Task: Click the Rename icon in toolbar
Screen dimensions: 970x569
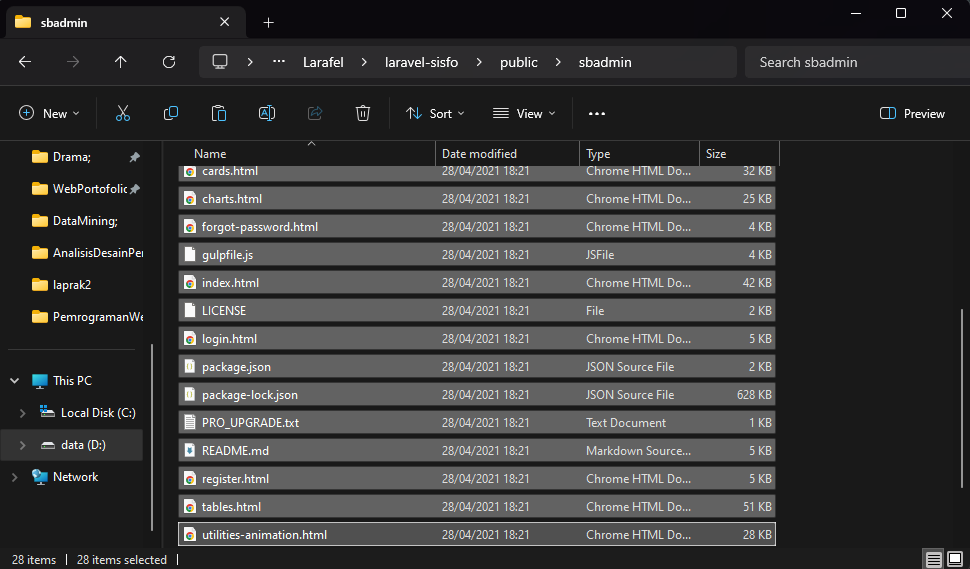Action: tap(267, 114)
